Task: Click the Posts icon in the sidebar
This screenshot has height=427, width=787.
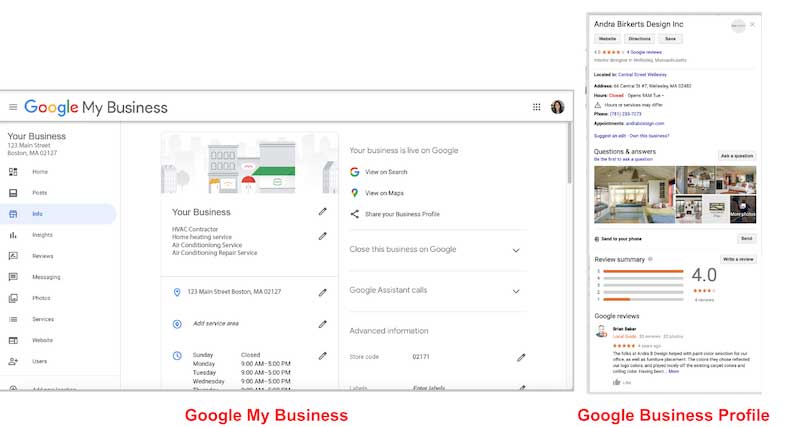Action: pyautogui.click(x=13, y=193)
